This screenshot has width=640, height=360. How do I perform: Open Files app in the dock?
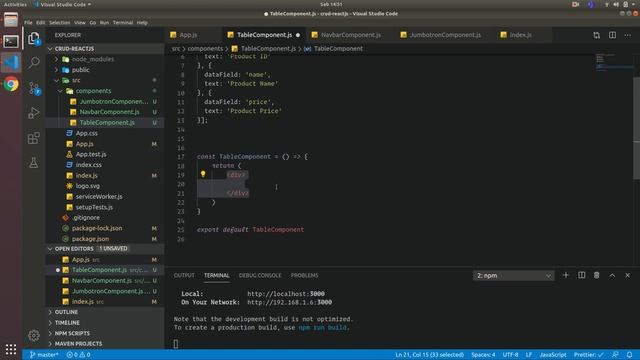[x=11, y=20]
